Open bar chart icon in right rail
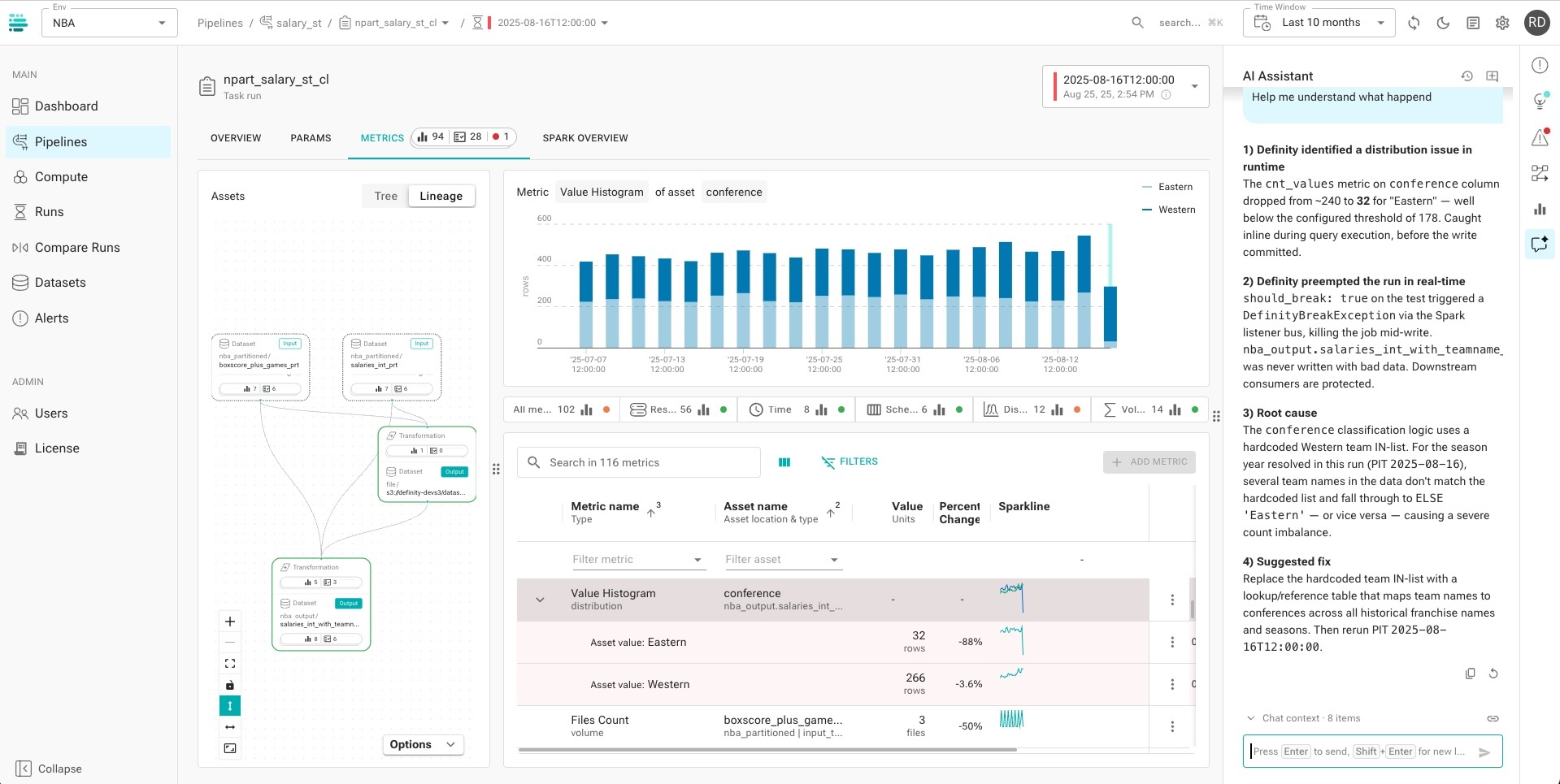 [1540, 209]
